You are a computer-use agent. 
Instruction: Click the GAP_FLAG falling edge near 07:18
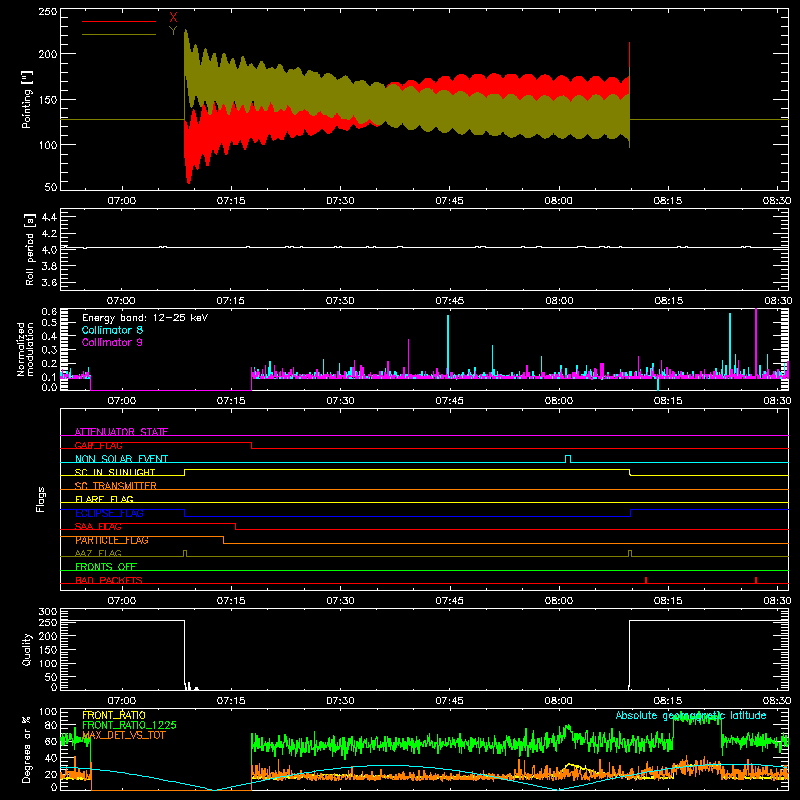point(252,445)
